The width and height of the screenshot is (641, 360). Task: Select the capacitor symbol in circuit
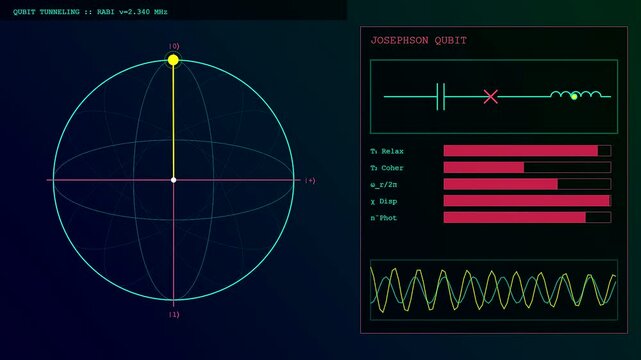pos(441,97)
